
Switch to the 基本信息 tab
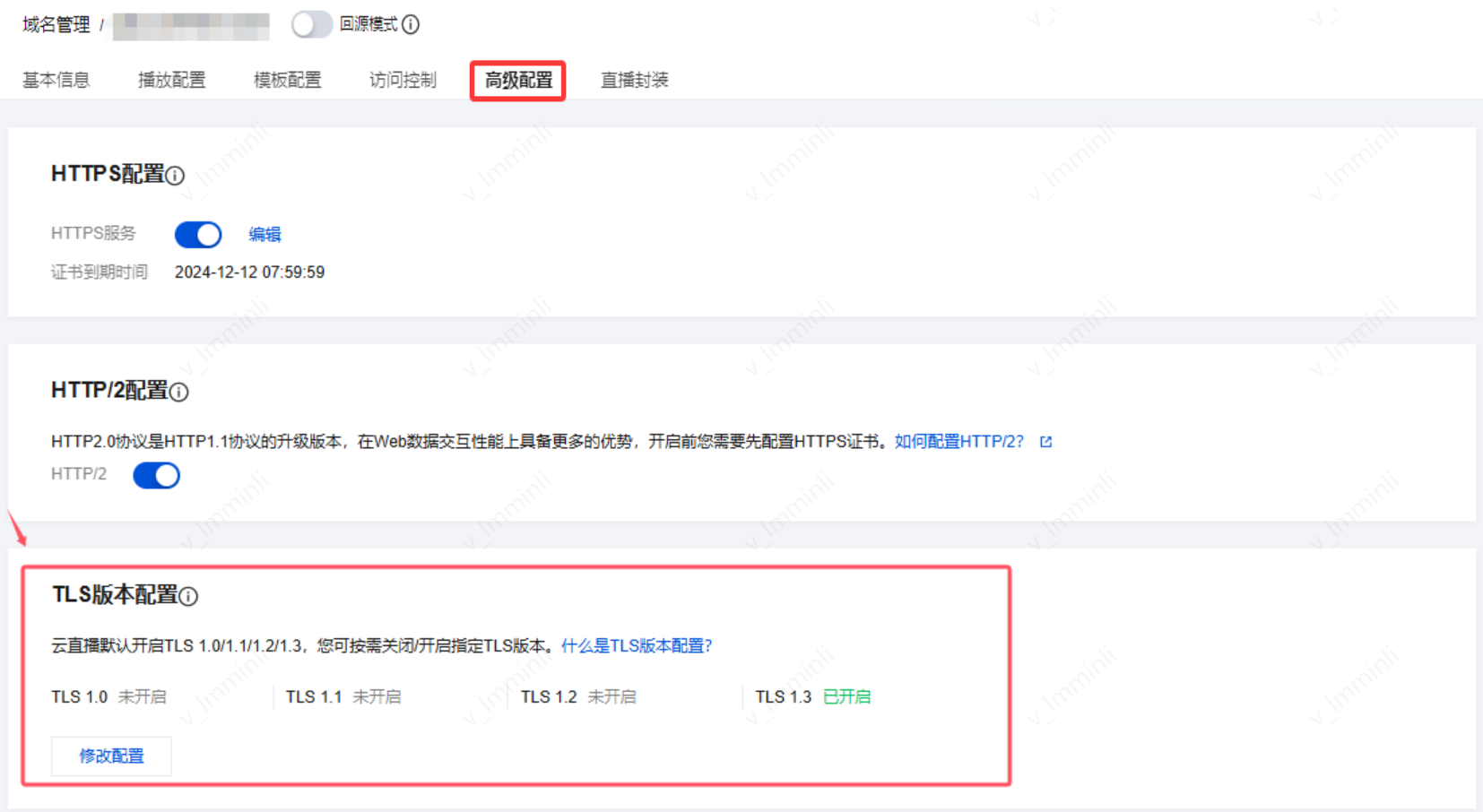pos(56,80)
